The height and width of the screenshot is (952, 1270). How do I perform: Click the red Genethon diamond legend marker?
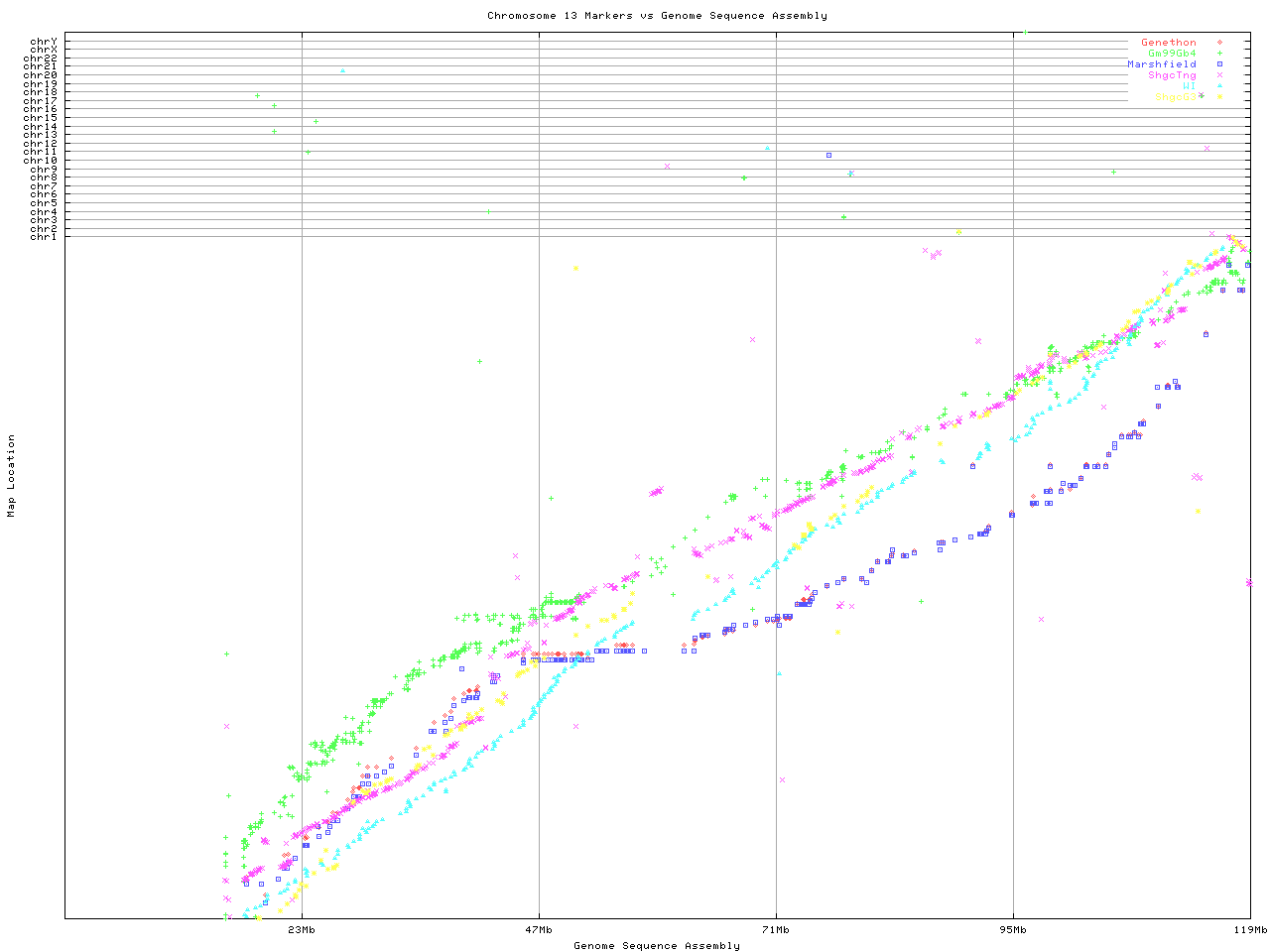click(1219, 43)
